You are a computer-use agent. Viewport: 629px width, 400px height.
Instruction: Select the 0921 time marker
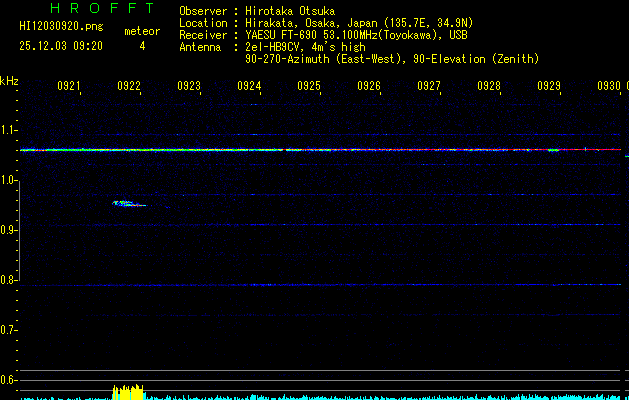click(x=69, y=87)
